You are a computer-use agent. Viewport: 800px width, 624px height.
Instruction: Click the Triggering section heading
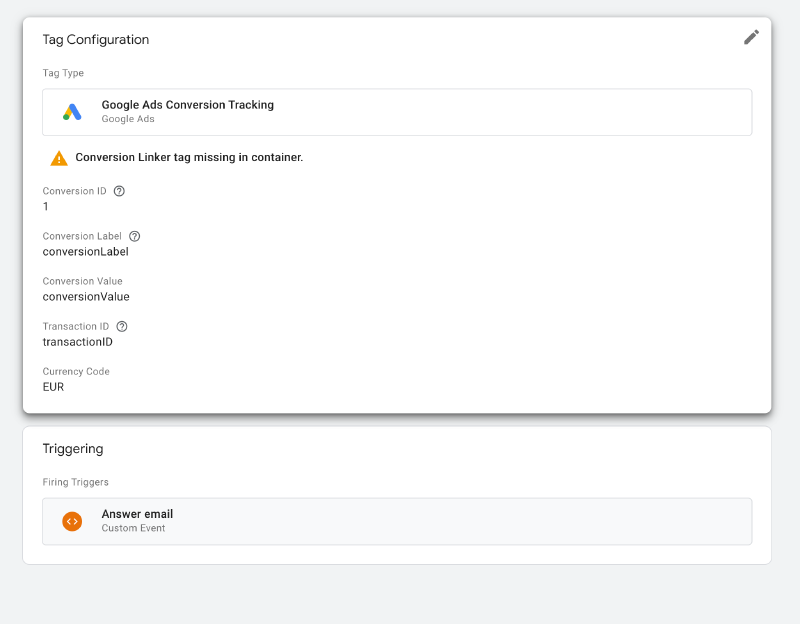pyautogui.click(x=72, y=448)
